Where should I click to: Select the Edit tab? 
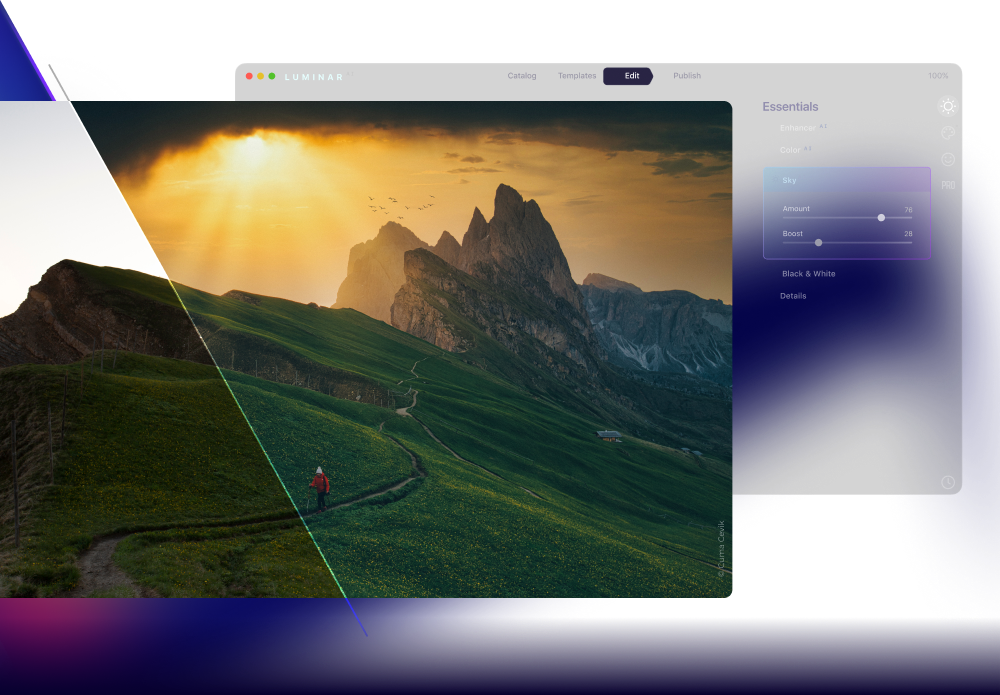coord(629,76)
